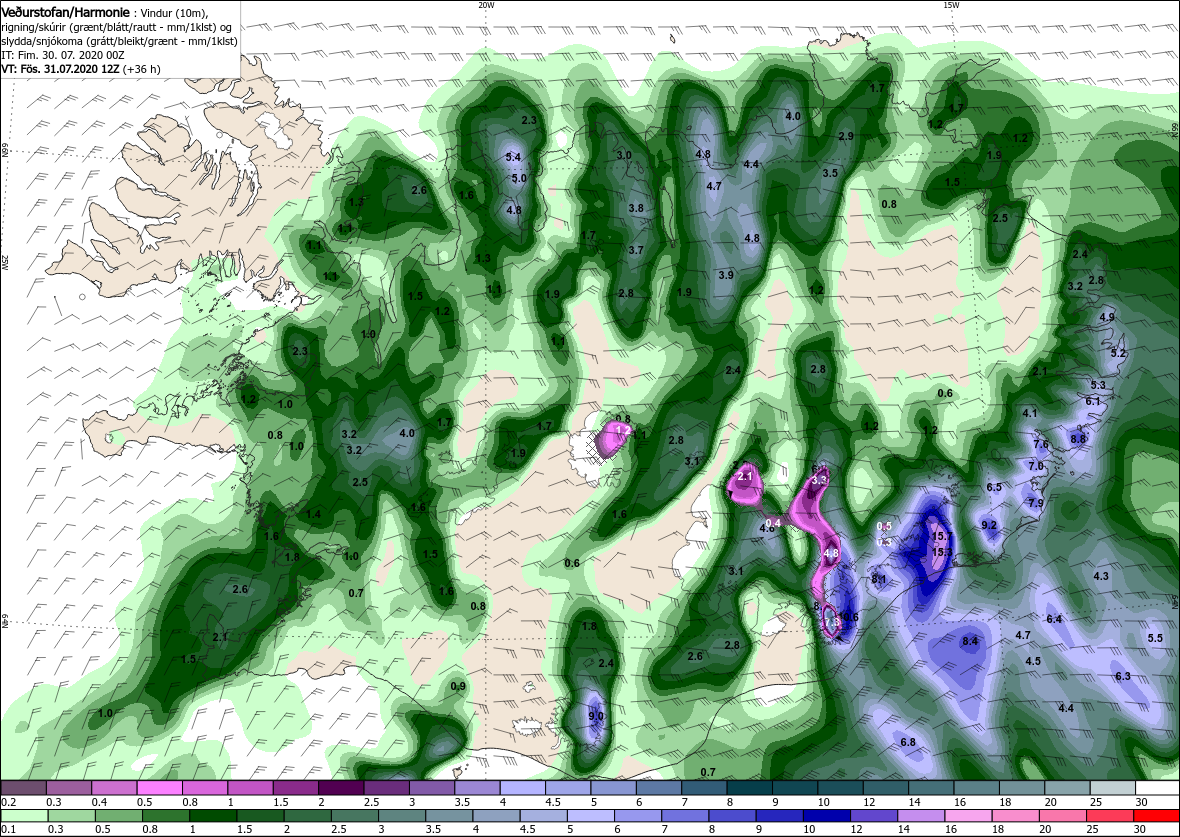
Task: Click the 6.5 precipitation value
Action: pyautogui.click(x=994, y=487)
